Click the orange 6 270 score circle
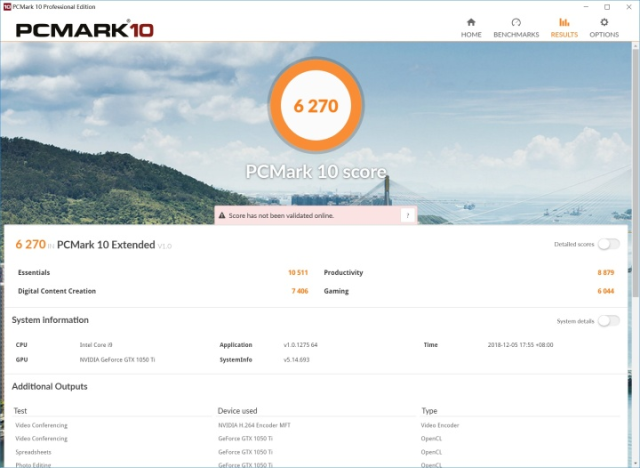 tap(316, 105)
